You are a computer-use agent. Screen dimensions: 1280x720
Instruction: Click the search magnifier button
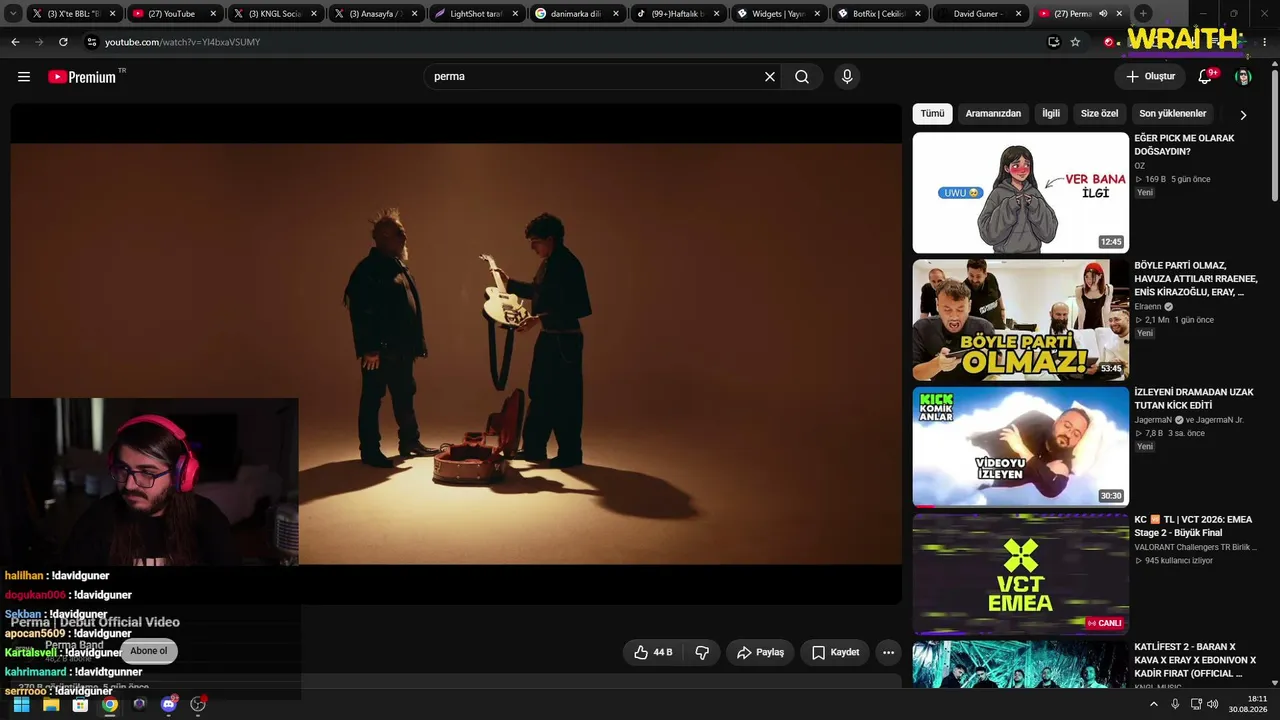click(x=802, y=77)
